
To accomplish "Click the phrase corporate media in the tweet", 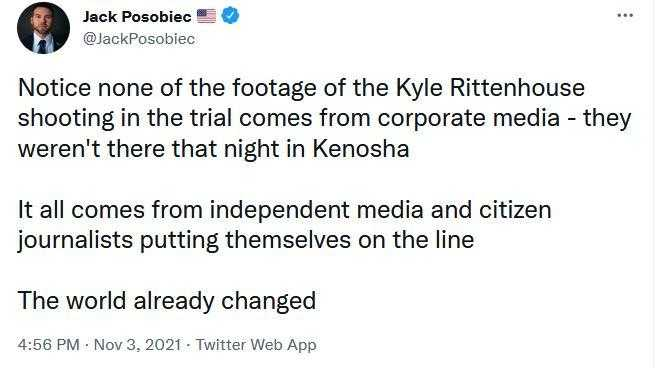I will (x=469, y=119).
